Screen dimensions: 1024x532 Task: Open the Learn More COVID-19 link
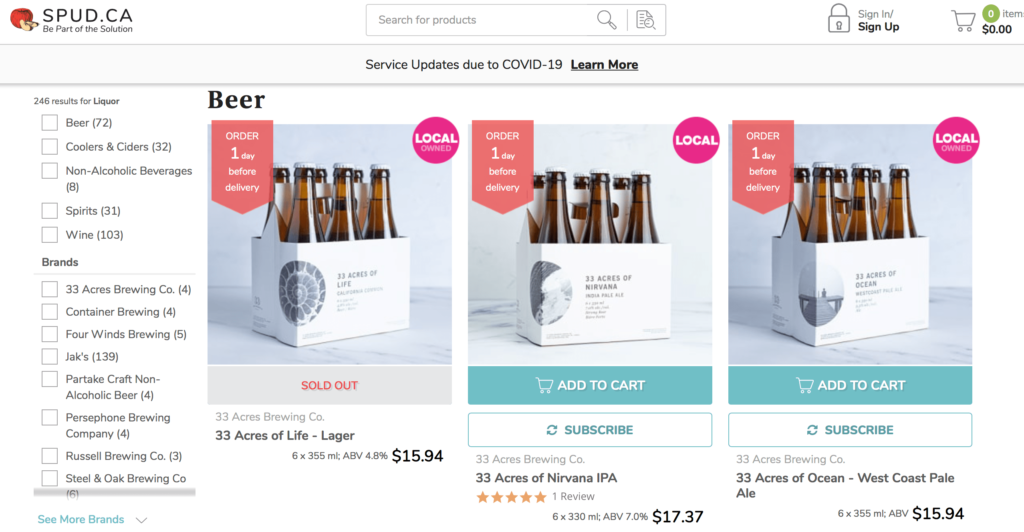coord(604,65)
